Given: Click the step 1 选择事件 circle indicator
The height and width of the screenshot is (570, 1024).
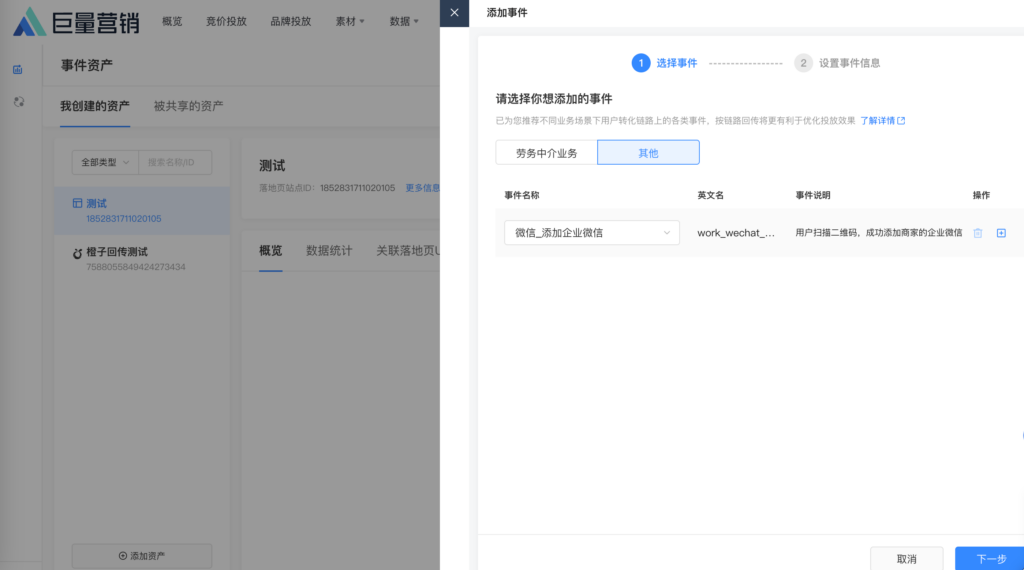Looking at the screenshot, I should coord(640,63).
